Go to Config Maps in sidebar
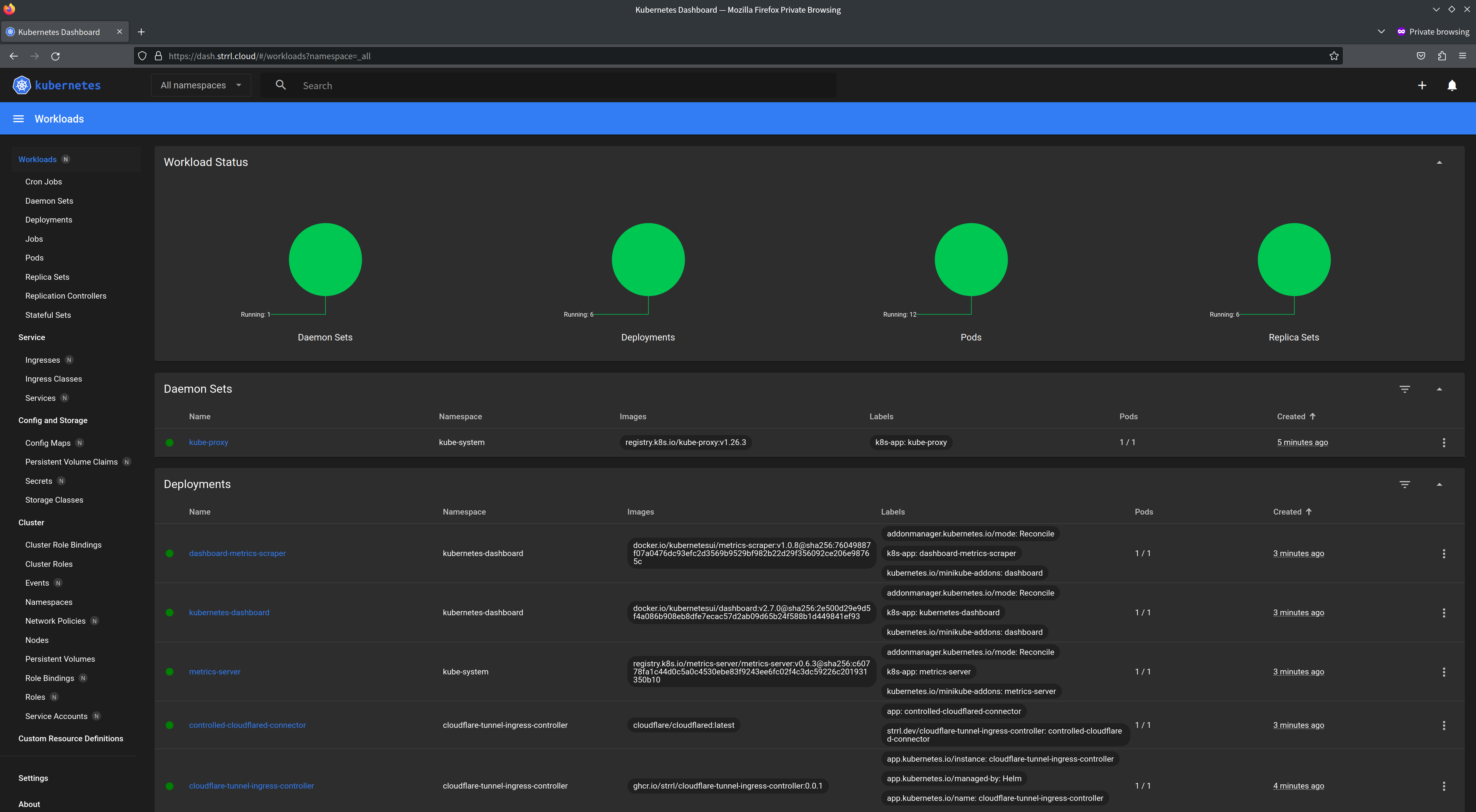 click(48, 443)
